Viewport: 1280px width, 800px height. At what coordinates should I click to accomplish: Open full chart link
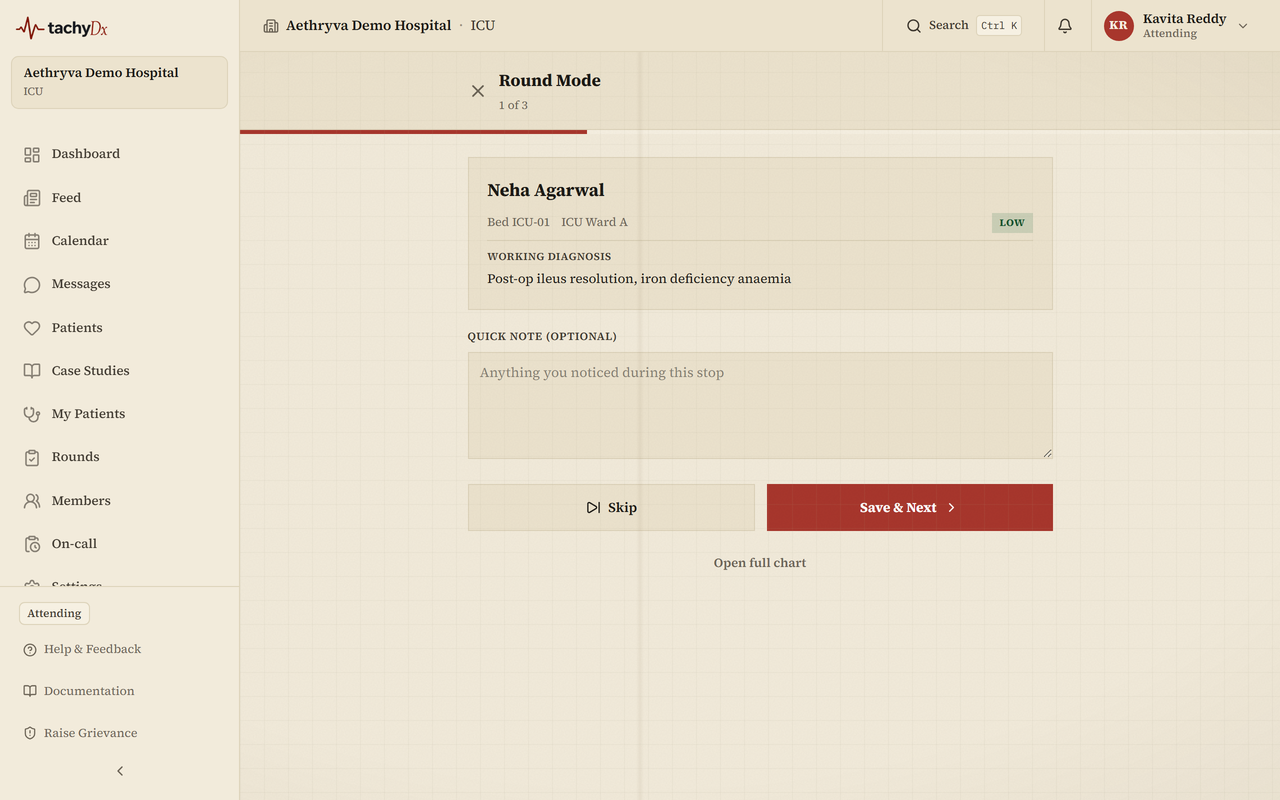click(x=760, y=563)
